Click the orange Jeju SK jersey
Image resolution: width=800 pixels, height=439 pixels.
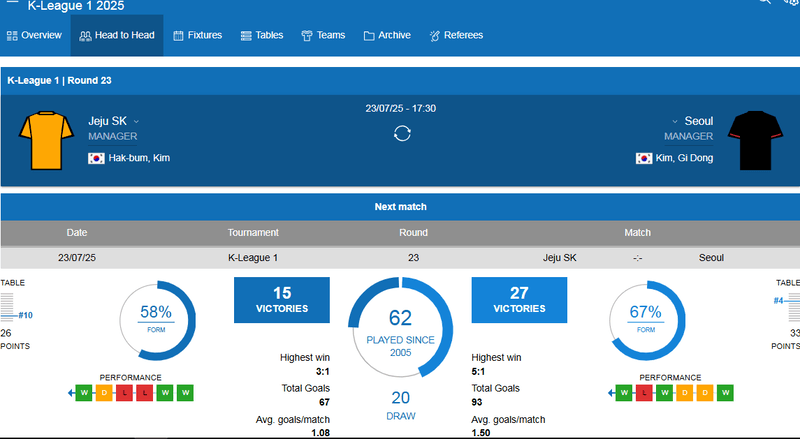[x=46, y=140]
